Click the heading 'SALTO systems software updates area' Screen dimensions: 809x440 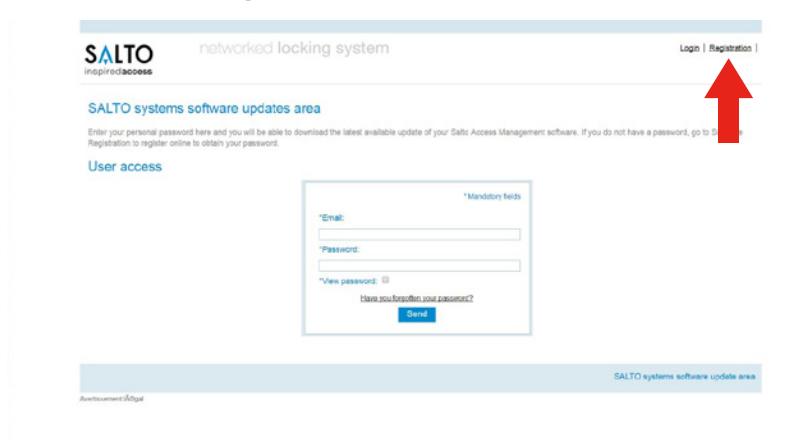click(x=204, y=108)
